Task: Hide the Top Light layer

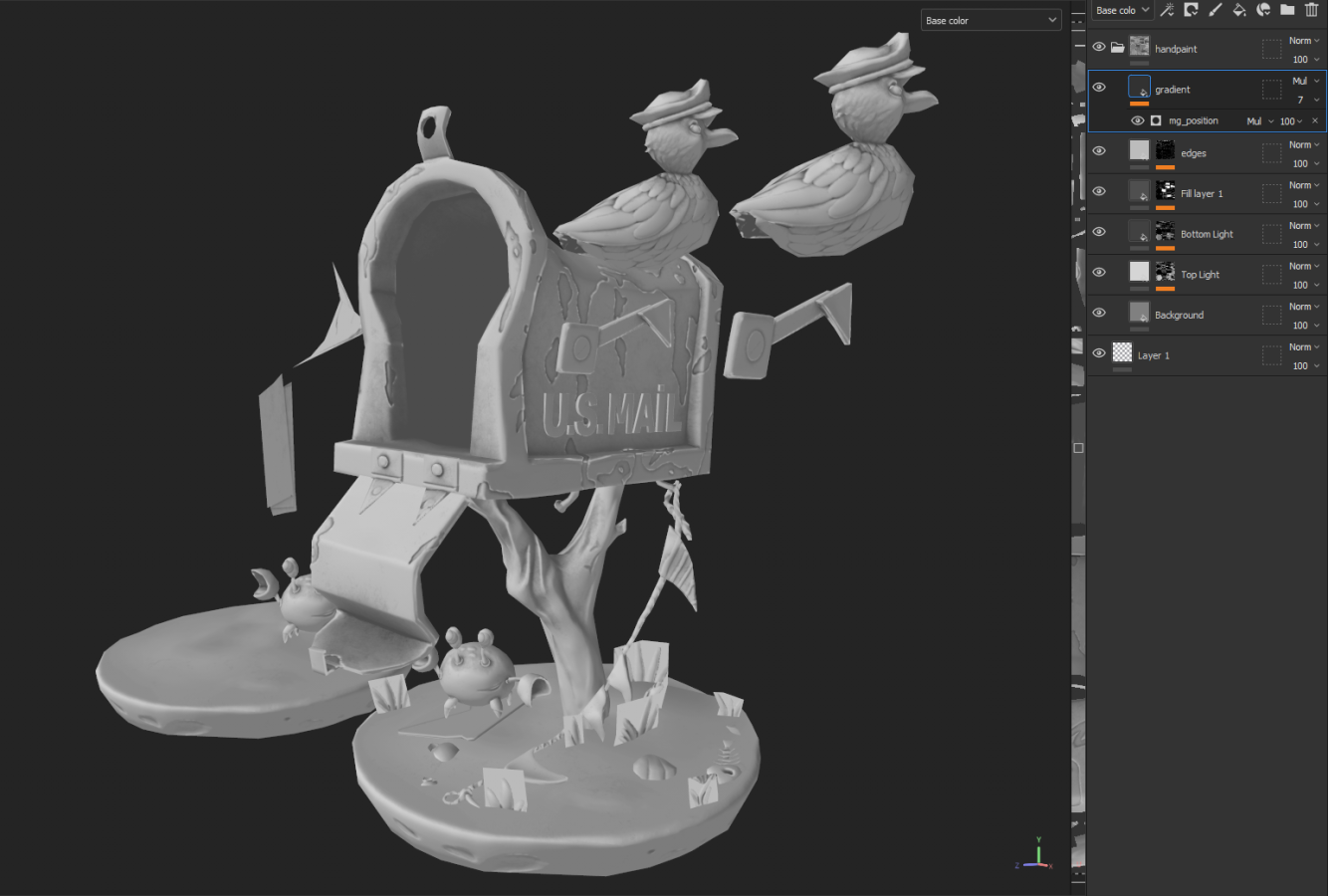Action: pyautogui.click(x=1099, y=272)
